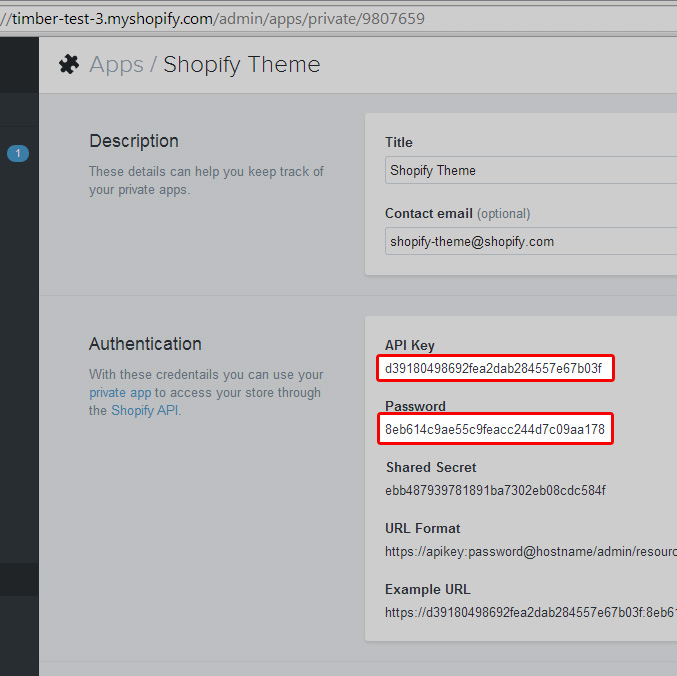Click the Contact email input field
This screenshot has height=676, width=677.
pos(531,241)
